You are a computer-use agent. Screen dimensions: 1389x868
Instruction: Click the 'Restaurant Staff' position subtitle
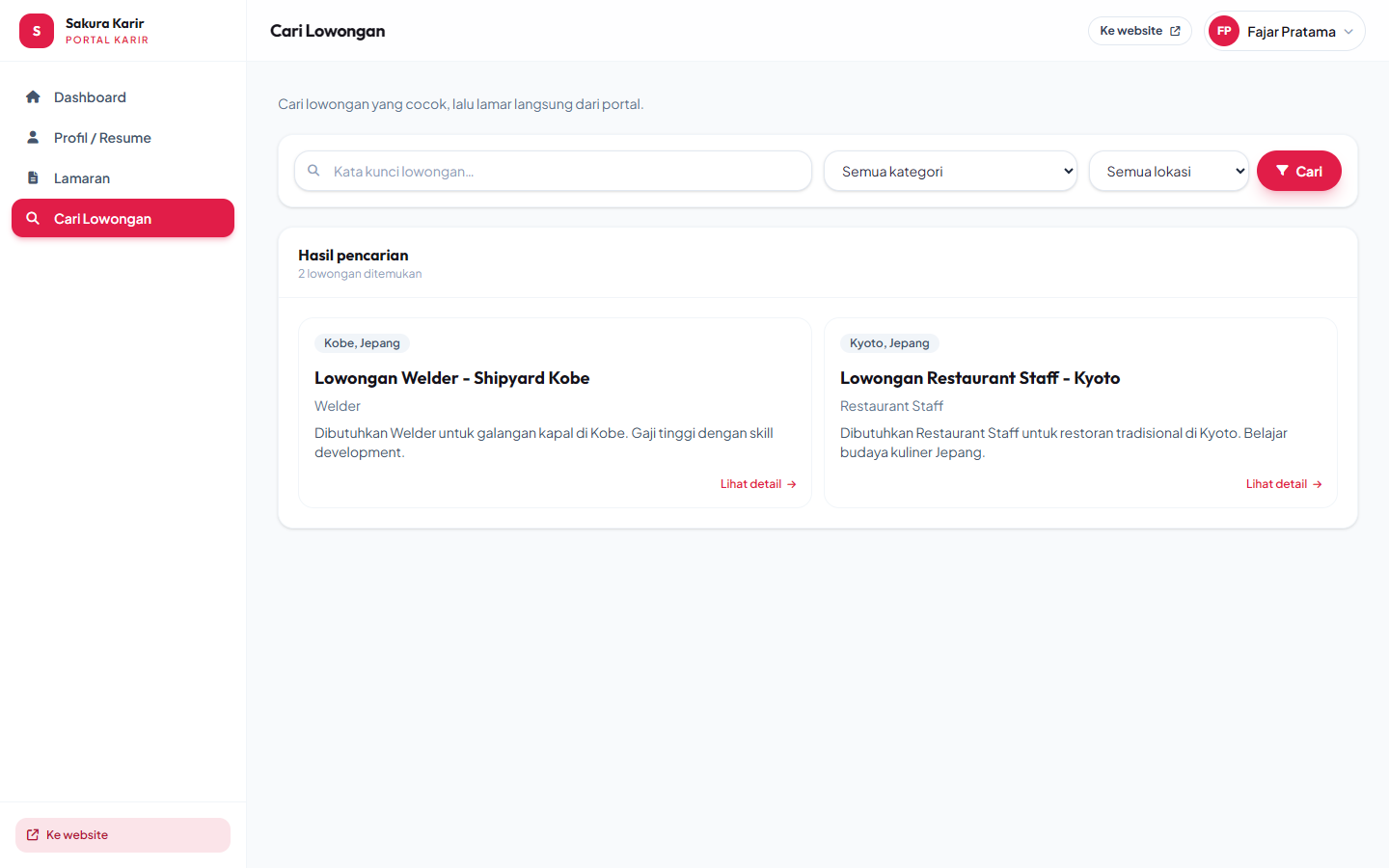(x=891, y=406)
